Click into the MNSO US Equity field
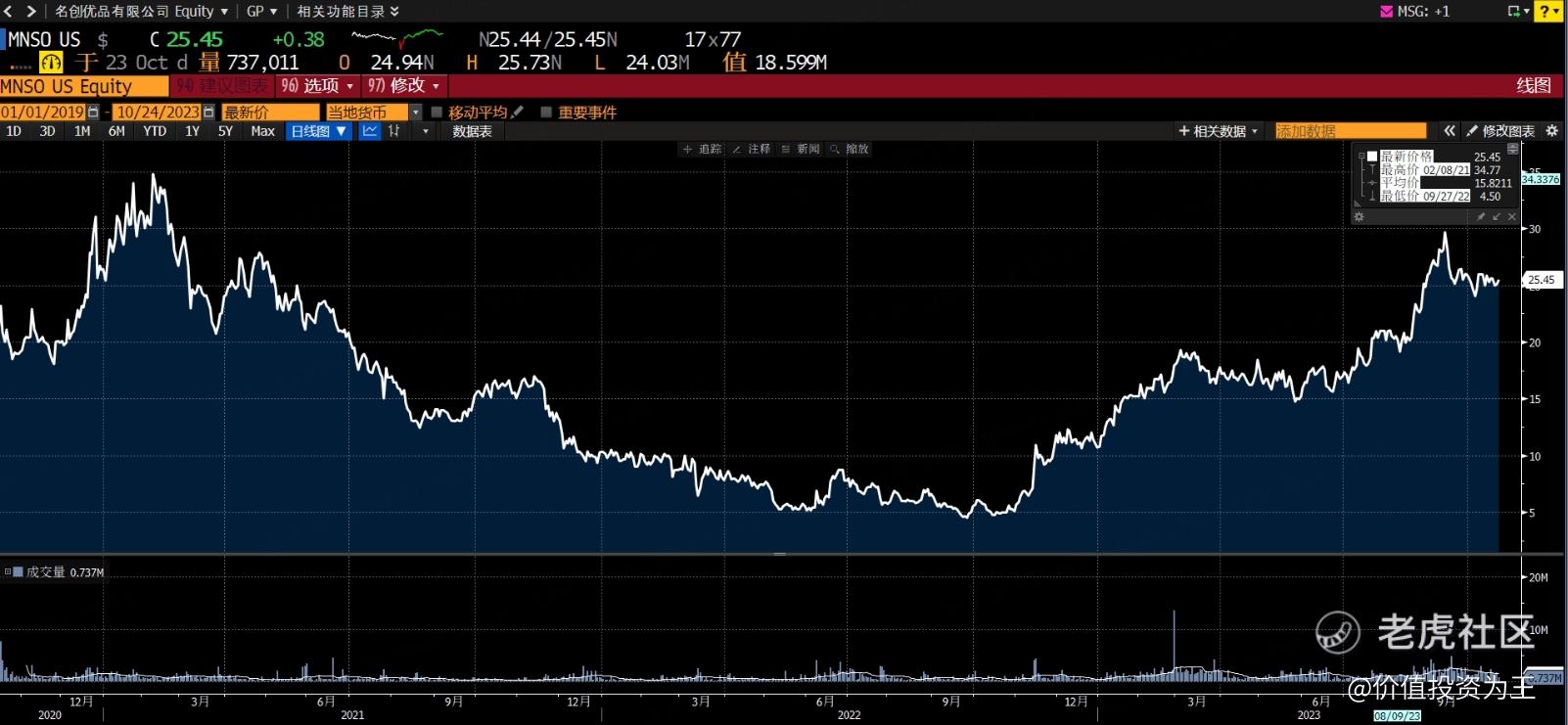This screenshot has width=1568, height=725. click(x=84, y=86)
